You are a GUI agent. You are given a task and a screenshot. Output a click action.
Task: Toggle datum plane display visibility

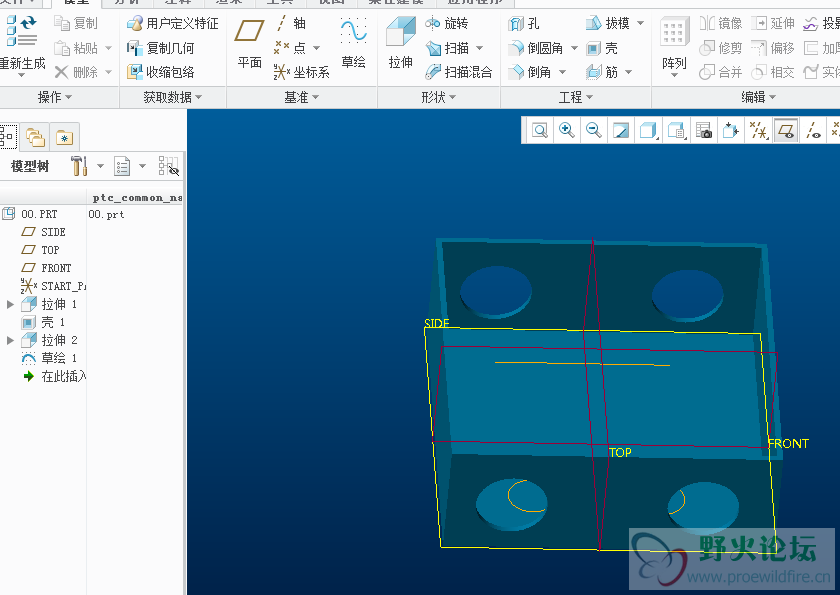pyautogui.click(x=786, y=130)
